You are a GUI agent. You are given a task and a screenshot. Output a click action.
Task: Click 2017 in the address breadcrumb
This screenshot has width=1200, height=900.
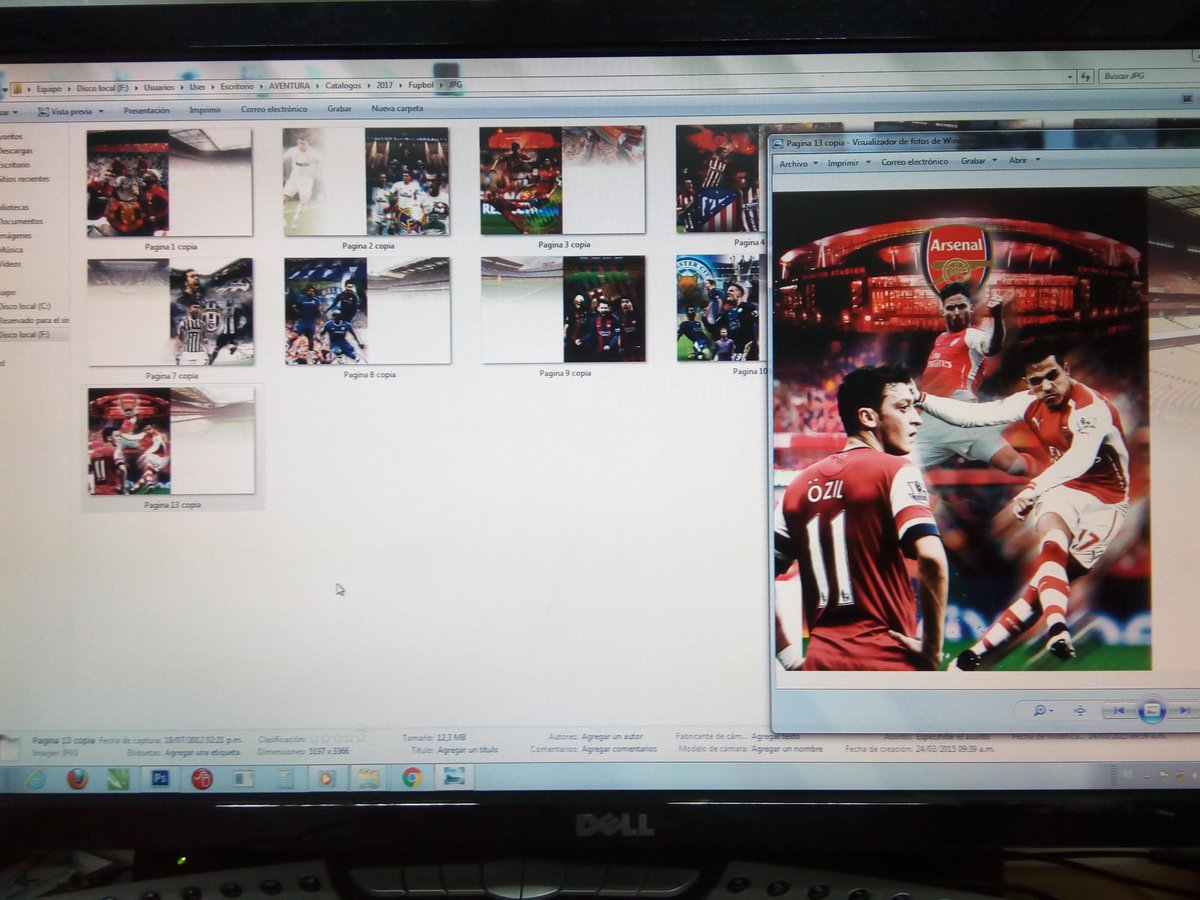(384, 85)
